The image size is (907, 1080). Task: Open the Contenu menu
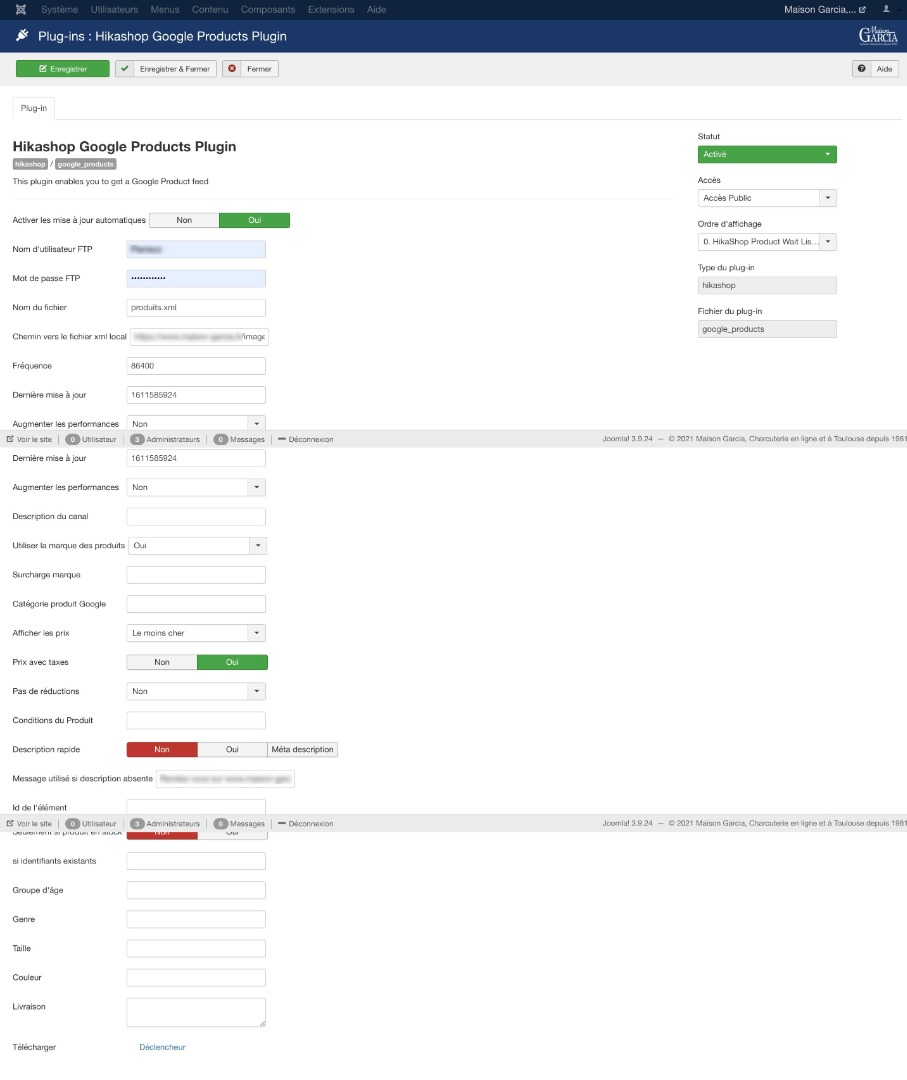[x=210, y=10]
